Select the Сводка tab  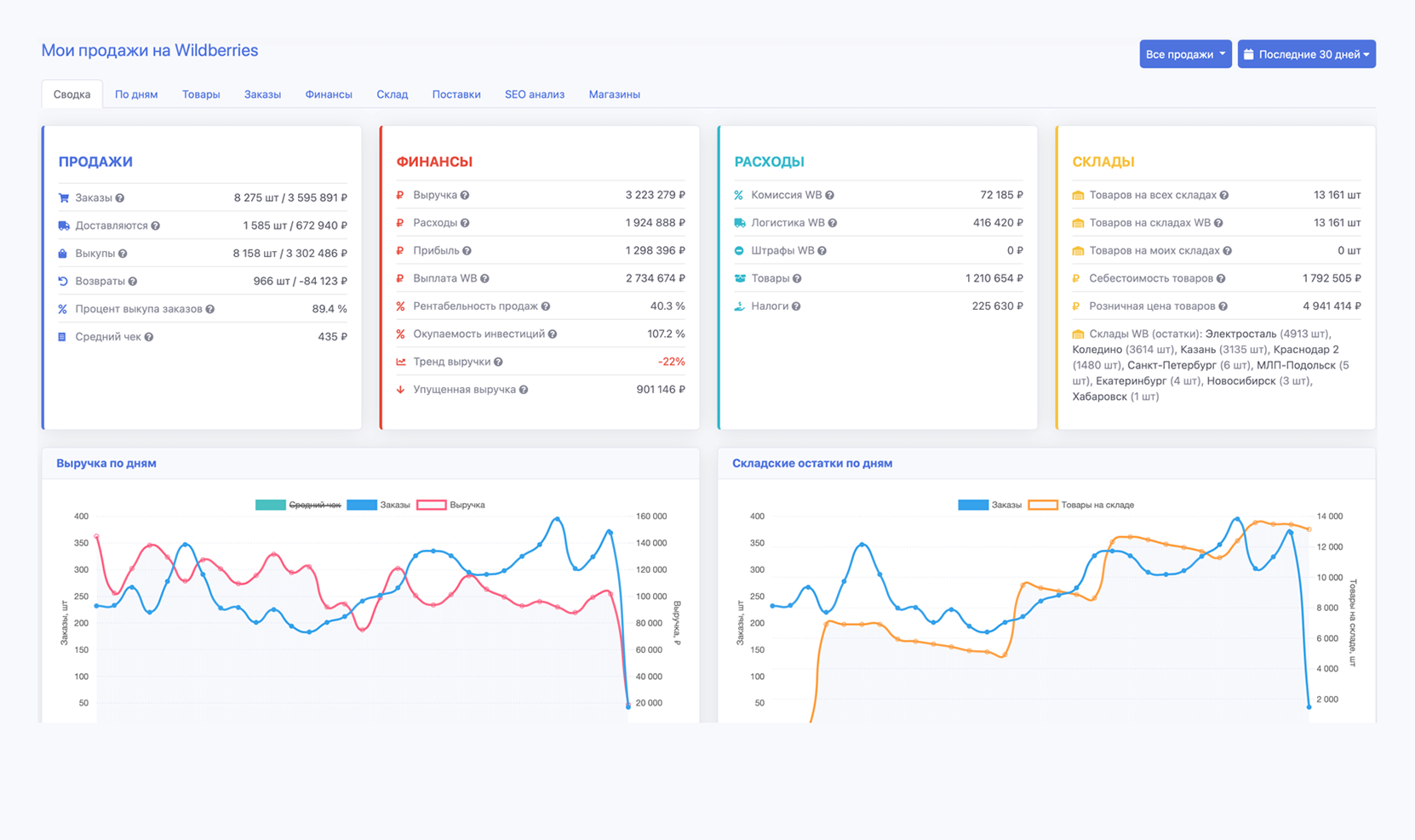pyautogui.click(x=72, y=94)
